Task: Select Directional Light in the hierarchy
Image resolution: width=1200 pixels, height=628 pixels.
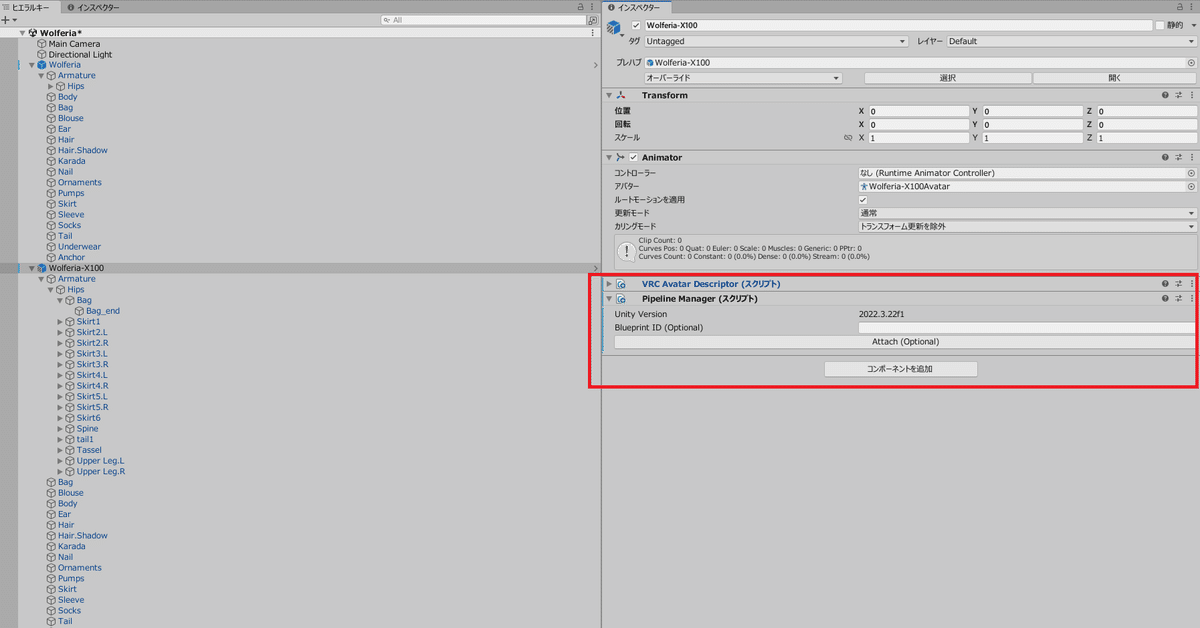Action: (x=80, y=55)
